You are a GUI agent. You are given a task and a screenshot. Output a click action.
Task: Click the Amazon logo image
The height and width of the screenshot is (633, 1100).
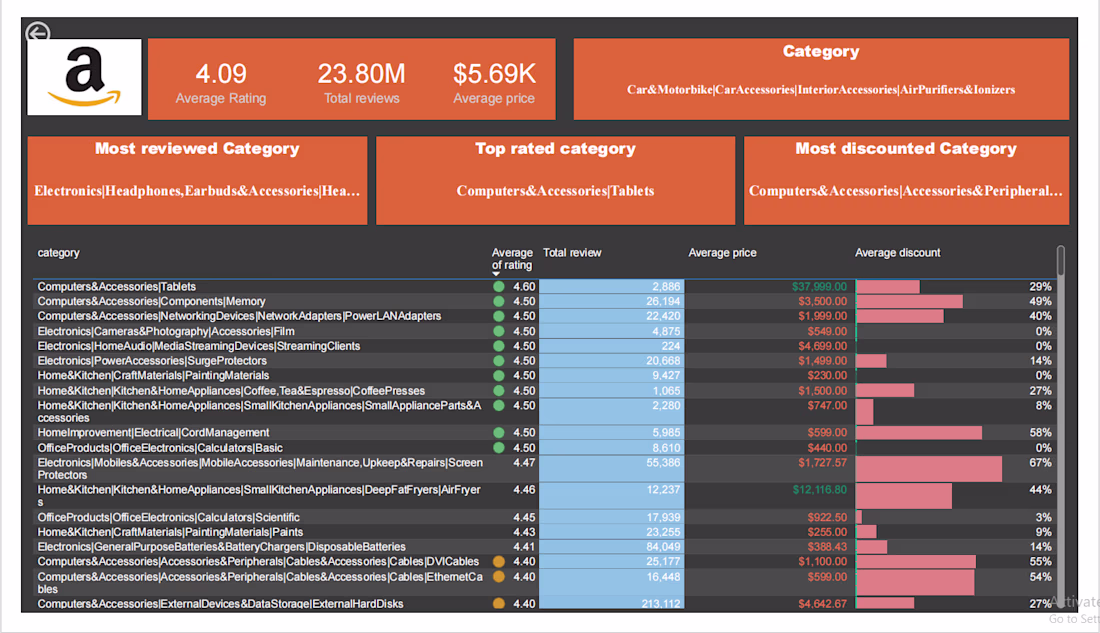coord(84,76)
